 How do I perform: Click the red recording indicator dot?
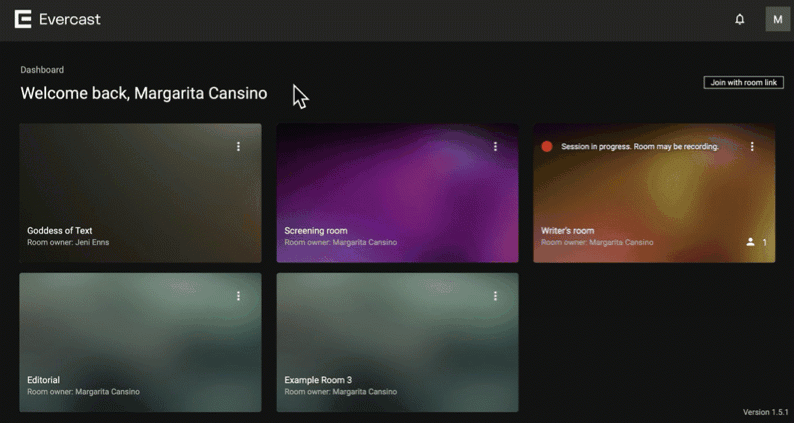coord(547,146)
